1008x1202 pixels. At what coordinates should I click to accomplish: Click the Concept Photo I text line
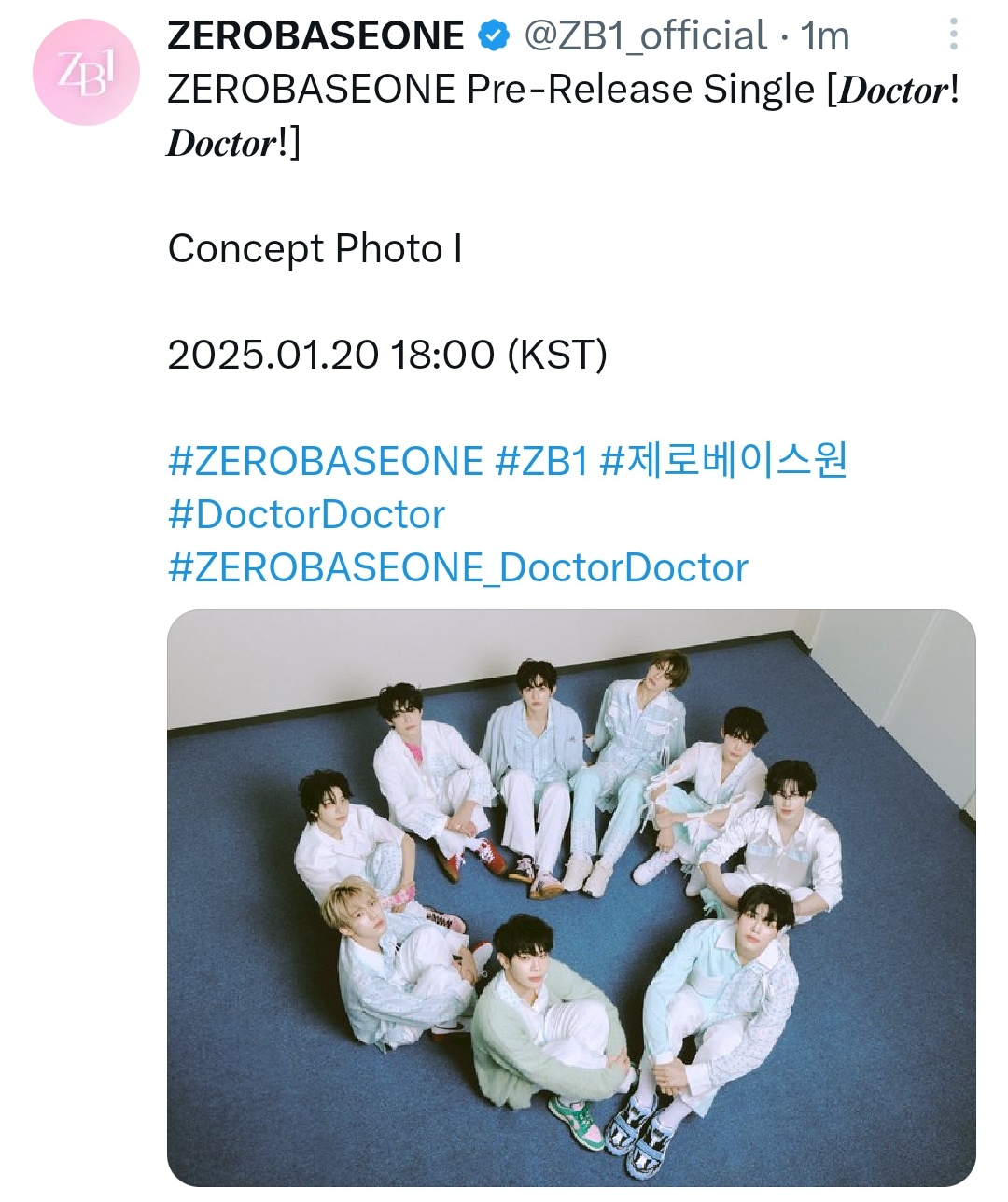315,249
